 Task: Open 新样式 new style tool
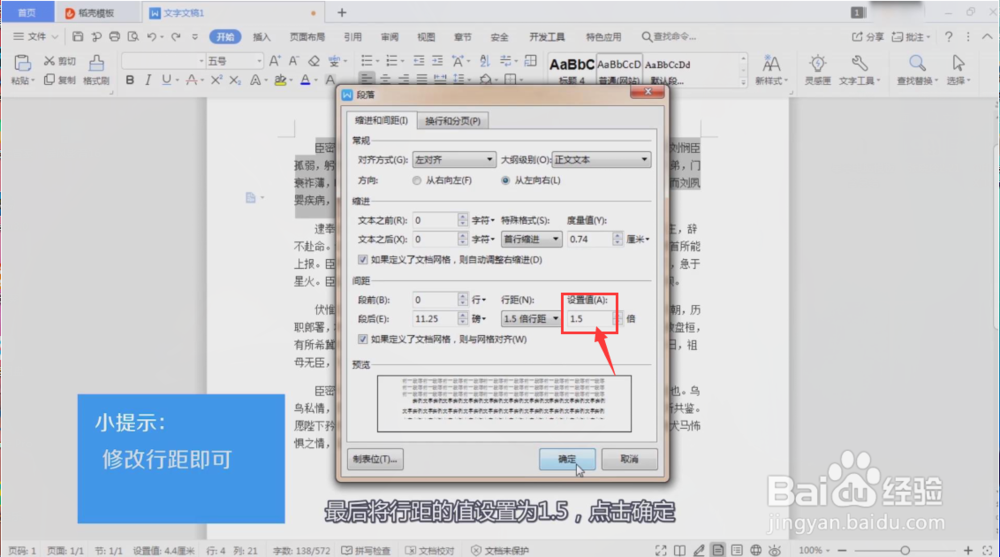click(x=771, y=70)
